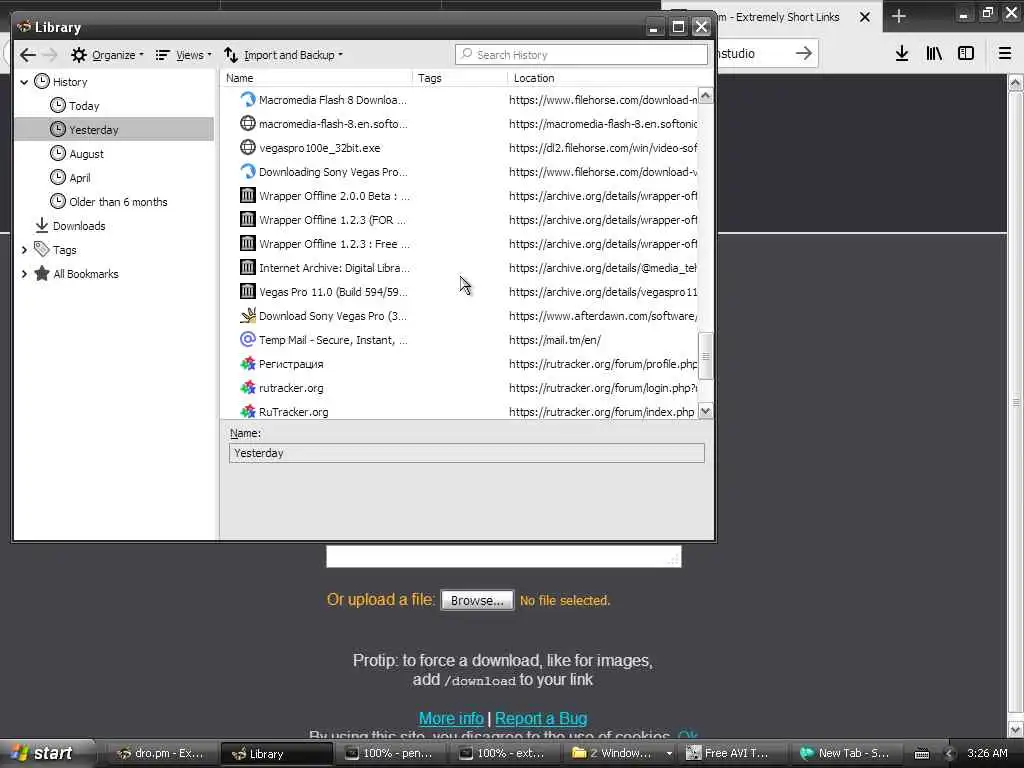Image resolution: width=1024 pixels, height=768 pixels.
Task: Select Vegas Pro 11.0 Build entry
Action: point(460,292)
